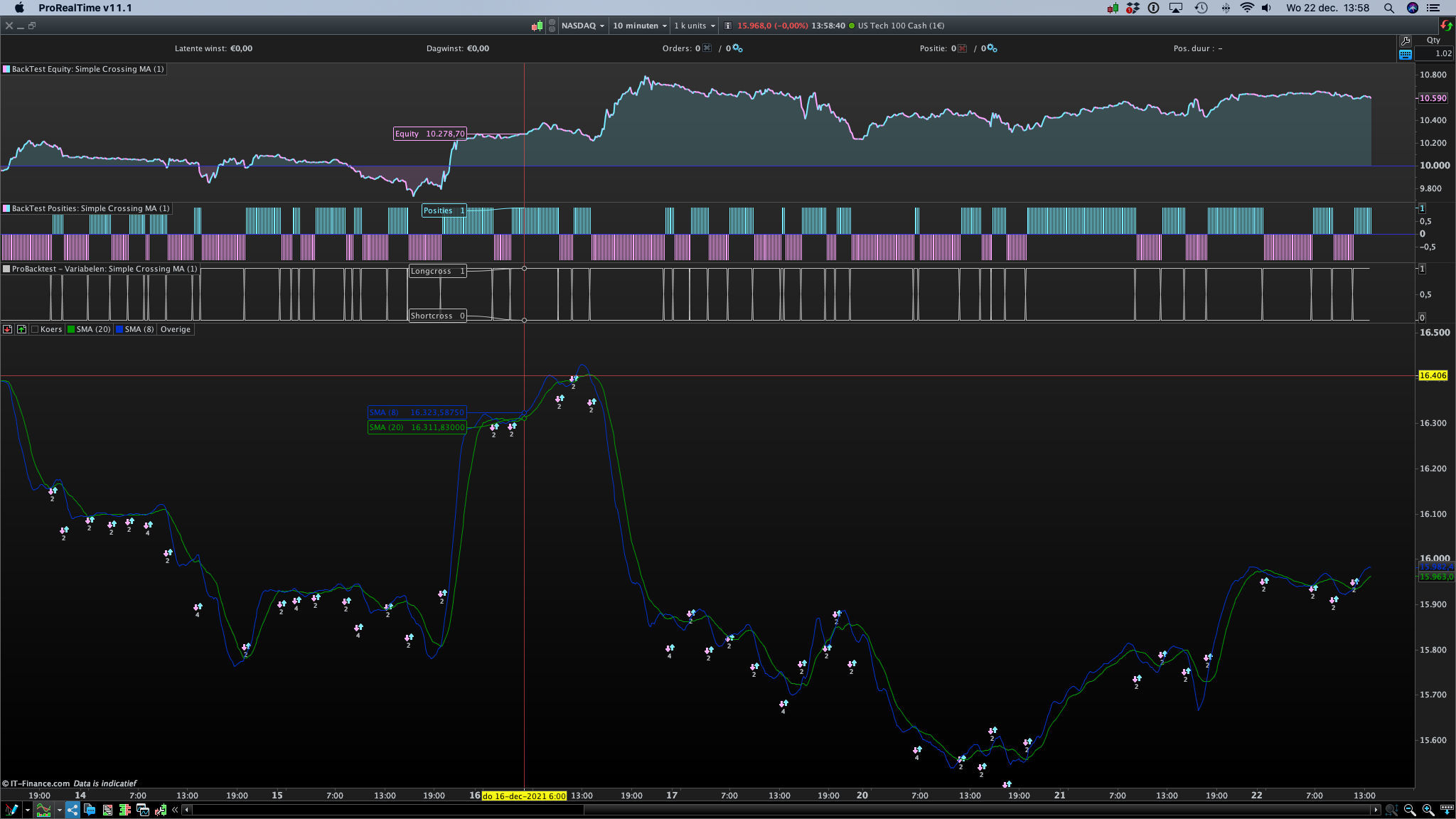Open the NASDAQ instrument dropdown
The height and width of the screenshot is (819, 1456).
point(582,26)
